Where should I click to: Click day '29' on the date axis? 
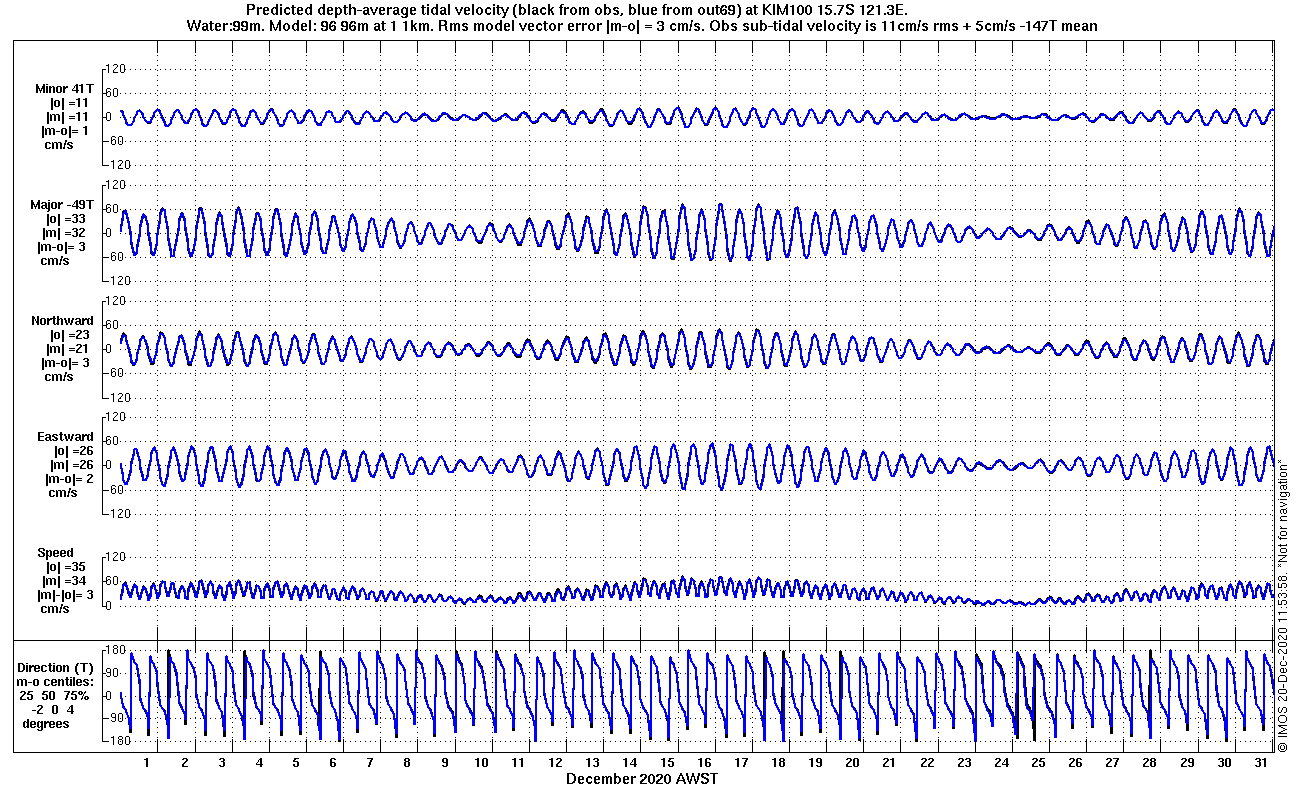1187,763
